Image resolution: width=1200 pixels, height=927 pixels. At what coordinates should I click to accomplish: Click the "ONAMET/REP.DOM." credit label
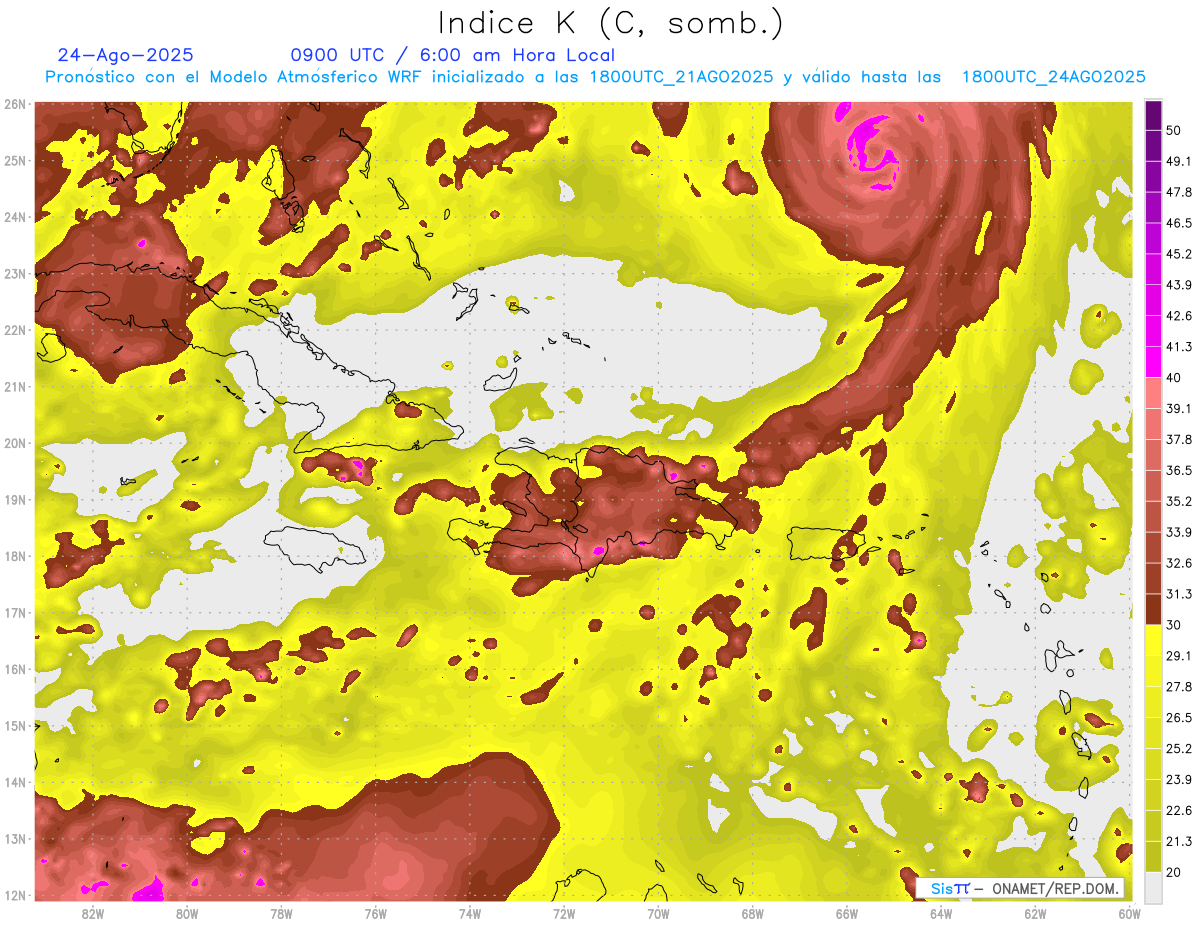click(x=1057, y=888)
